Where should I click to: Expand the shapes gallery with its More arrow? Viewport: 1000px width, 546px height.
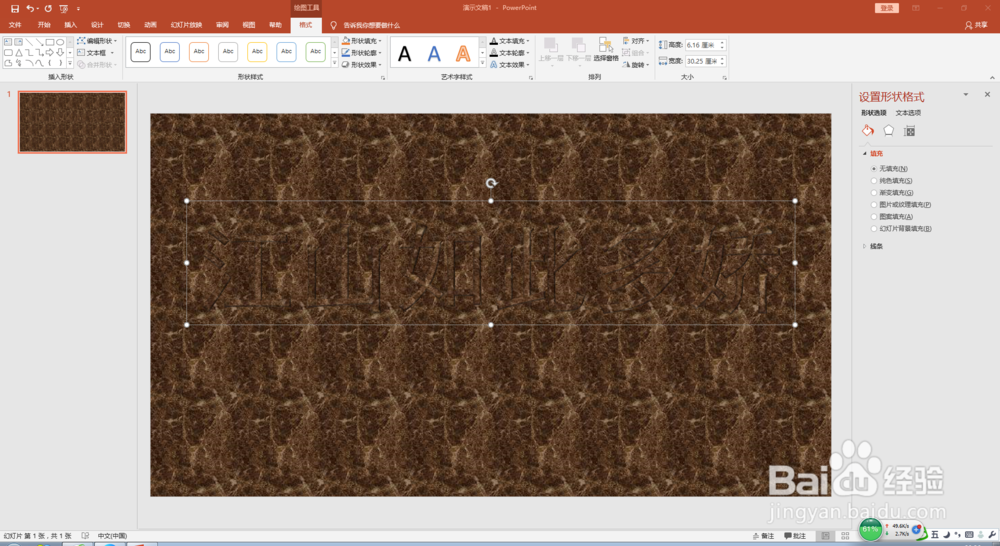pos(70,63)
